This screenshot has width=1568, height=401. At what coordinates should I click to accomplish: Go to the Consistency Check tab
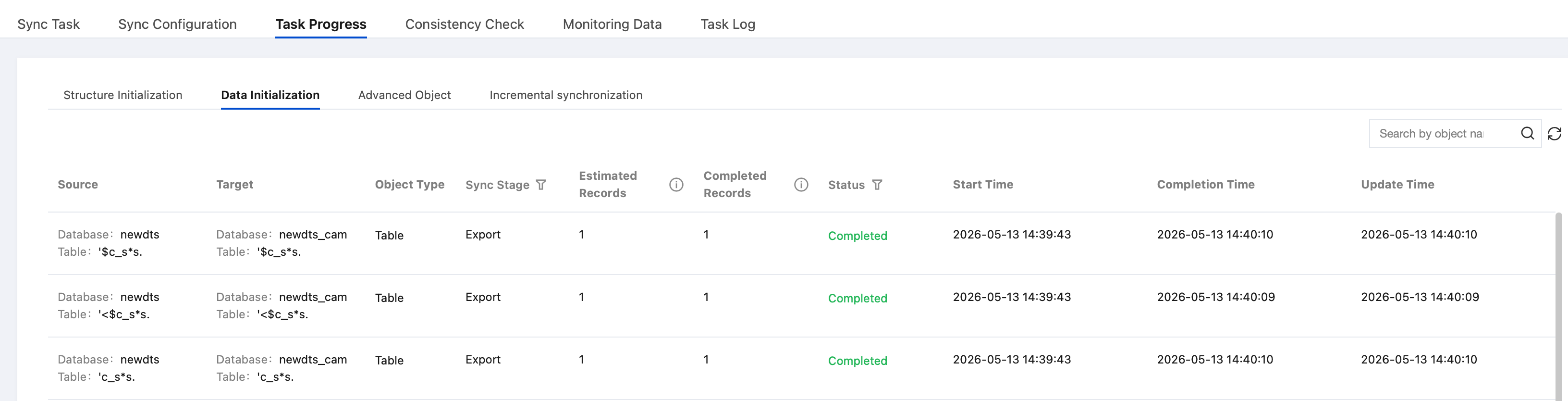tap(465, 24)
